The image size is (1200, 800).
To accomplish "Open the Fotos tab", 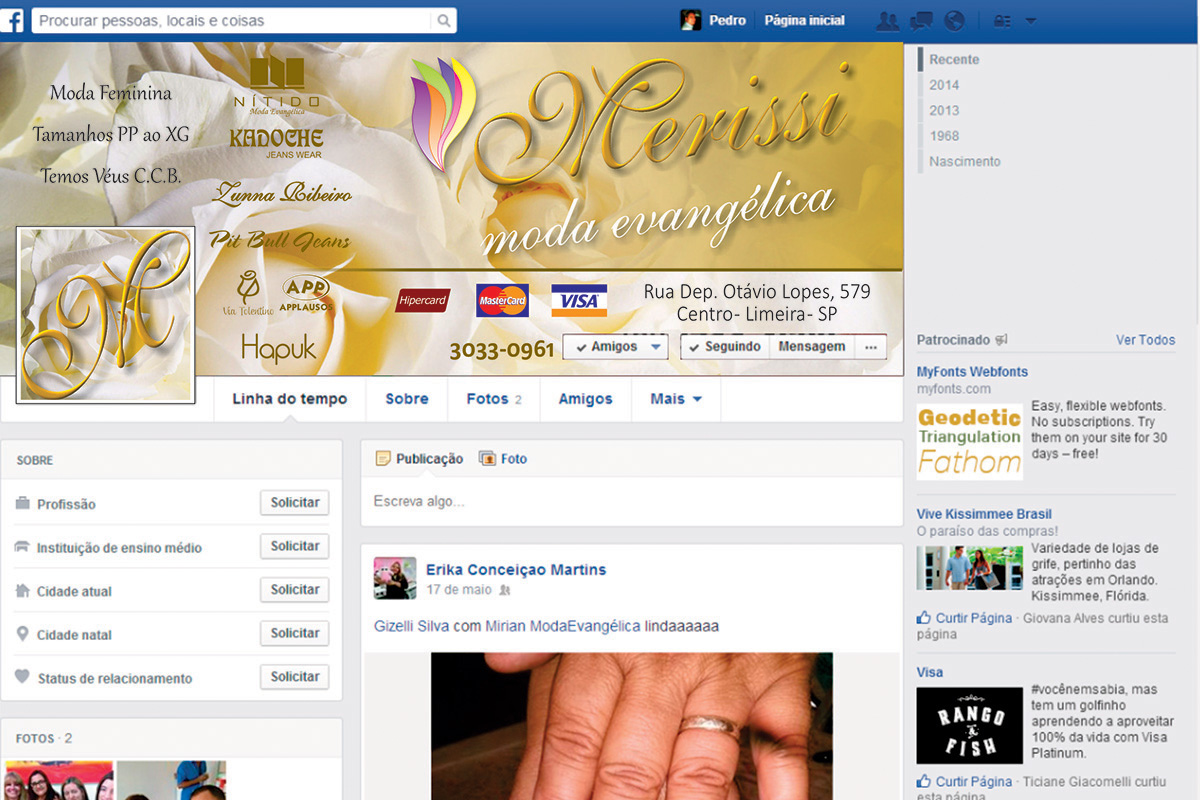I will (x=494, y=399).
